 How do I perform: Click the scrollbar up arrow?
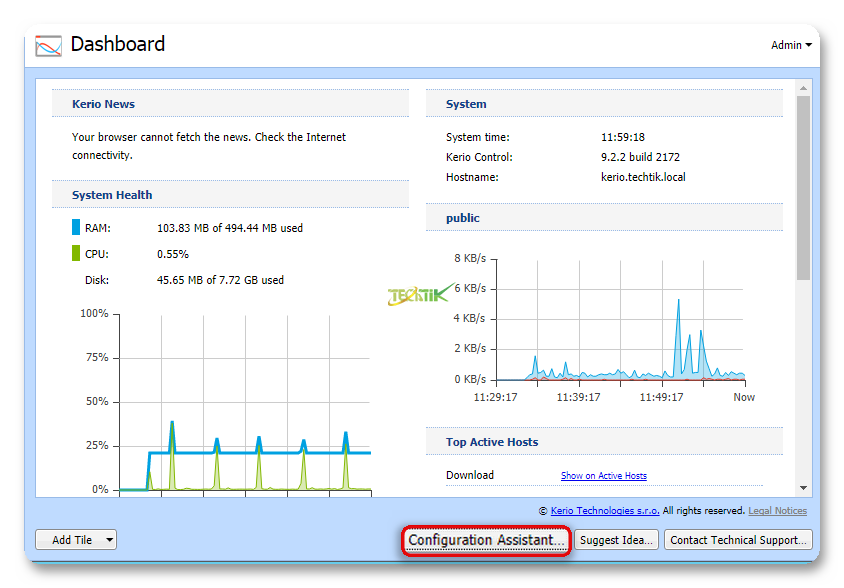click(x=803, y=88)
